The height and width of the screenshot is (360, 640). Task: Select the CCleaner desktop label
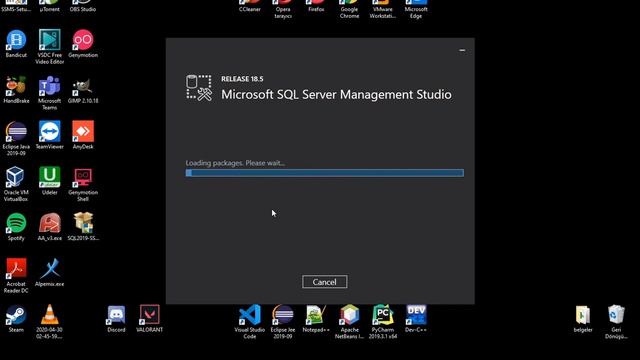(249, 9)
